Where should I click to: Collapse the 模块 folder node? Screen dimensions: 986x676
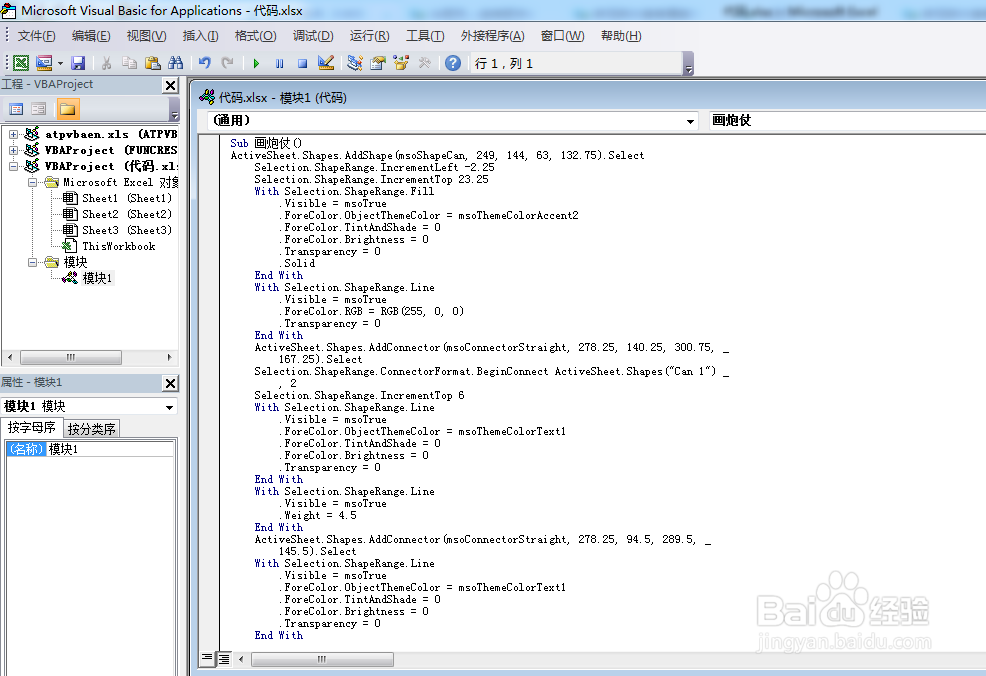tap(32, 262)
